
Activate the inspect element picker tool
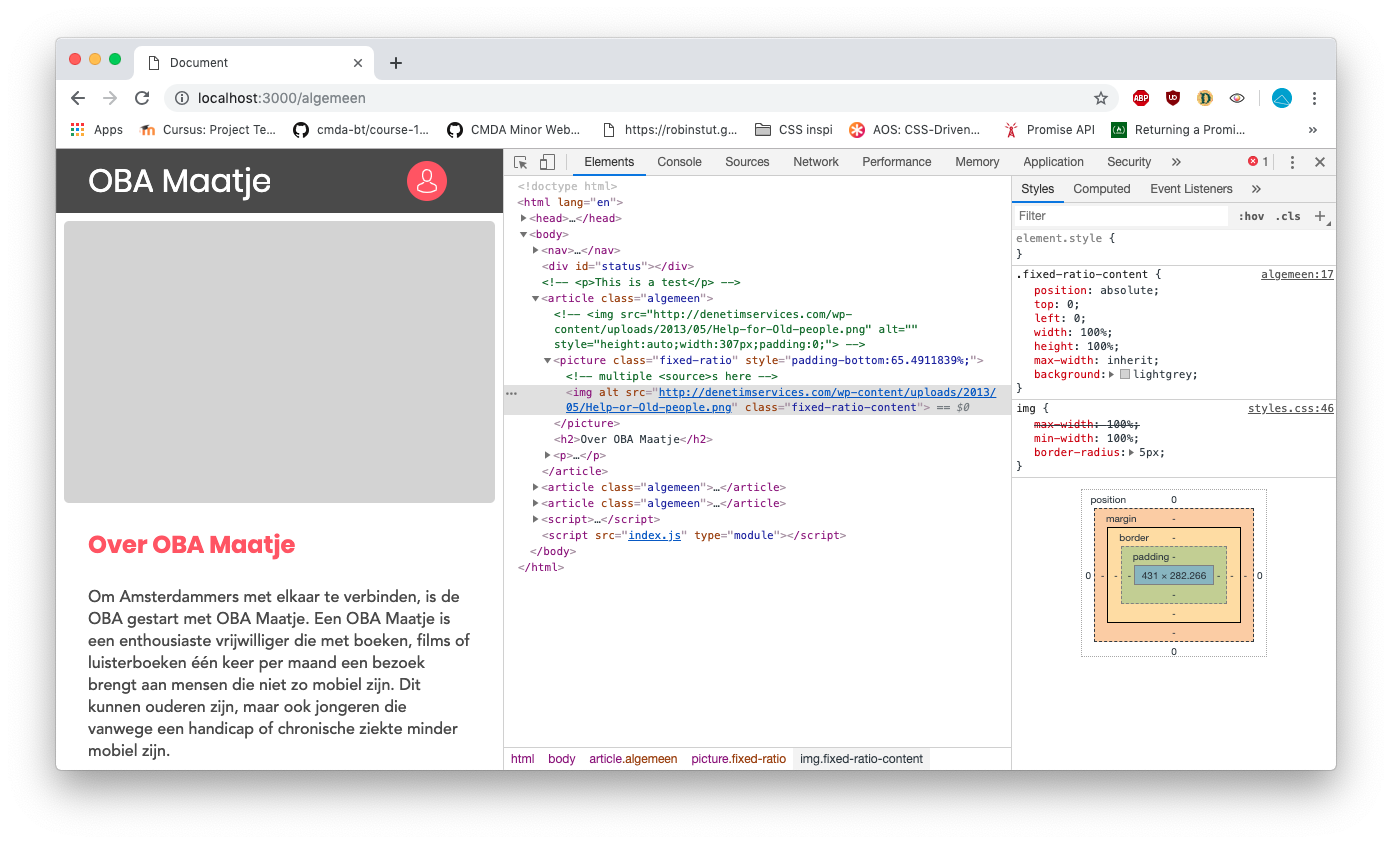(521, 162)
